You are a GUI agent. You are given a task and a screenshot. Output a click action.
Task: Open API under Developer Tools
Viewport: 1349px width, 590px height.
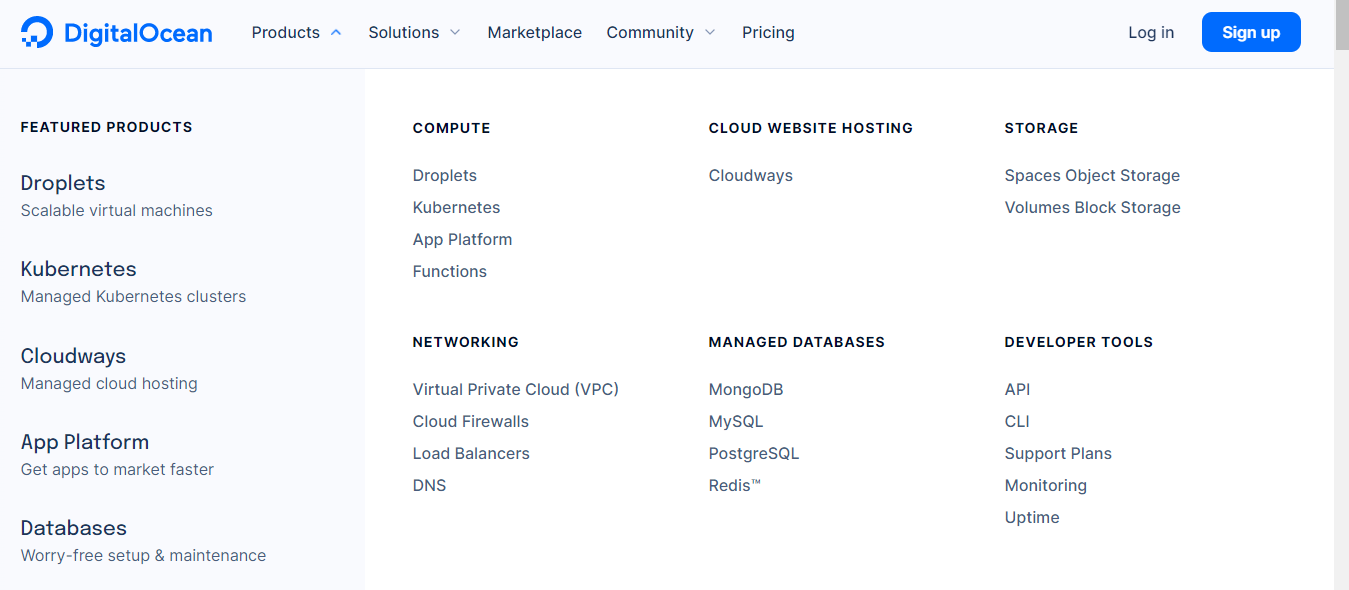tap(1017, 389)
